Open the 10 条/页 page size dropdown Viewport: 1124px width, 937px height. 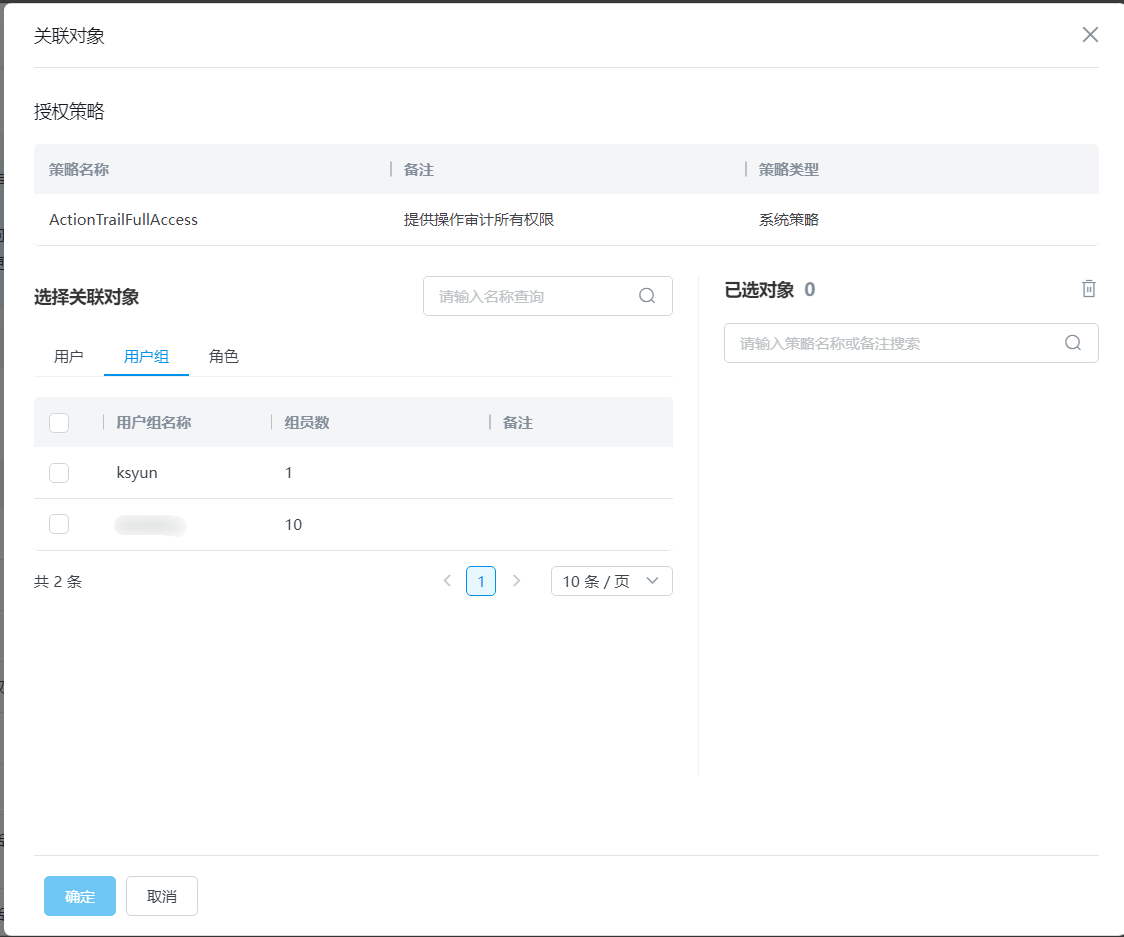tap(611, 581)
